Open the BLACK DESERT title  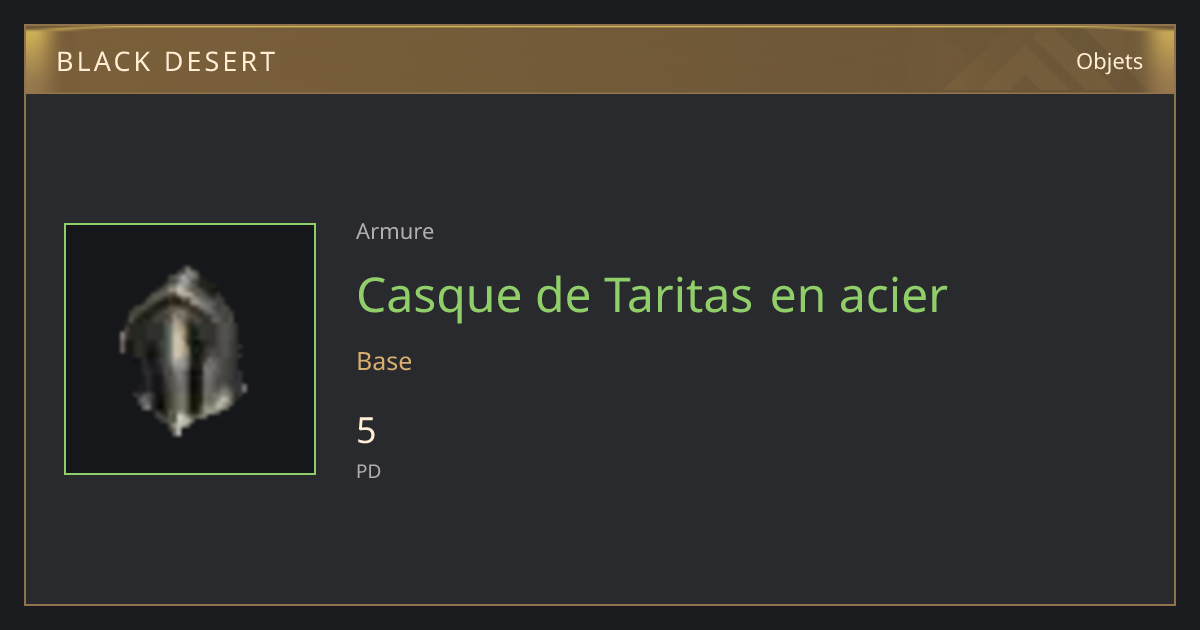(x=166, y=62)
